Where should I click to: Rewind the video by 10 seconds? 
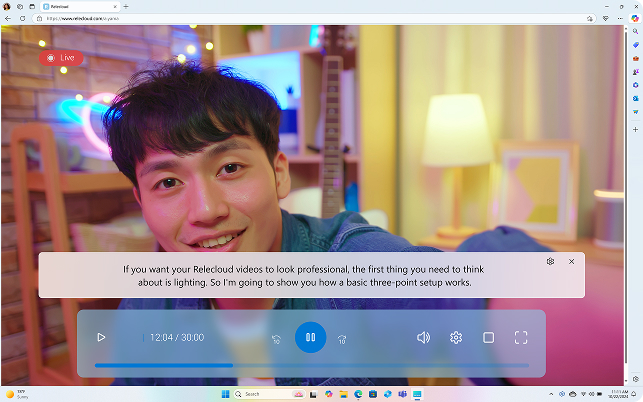click(x=276, y=339)
